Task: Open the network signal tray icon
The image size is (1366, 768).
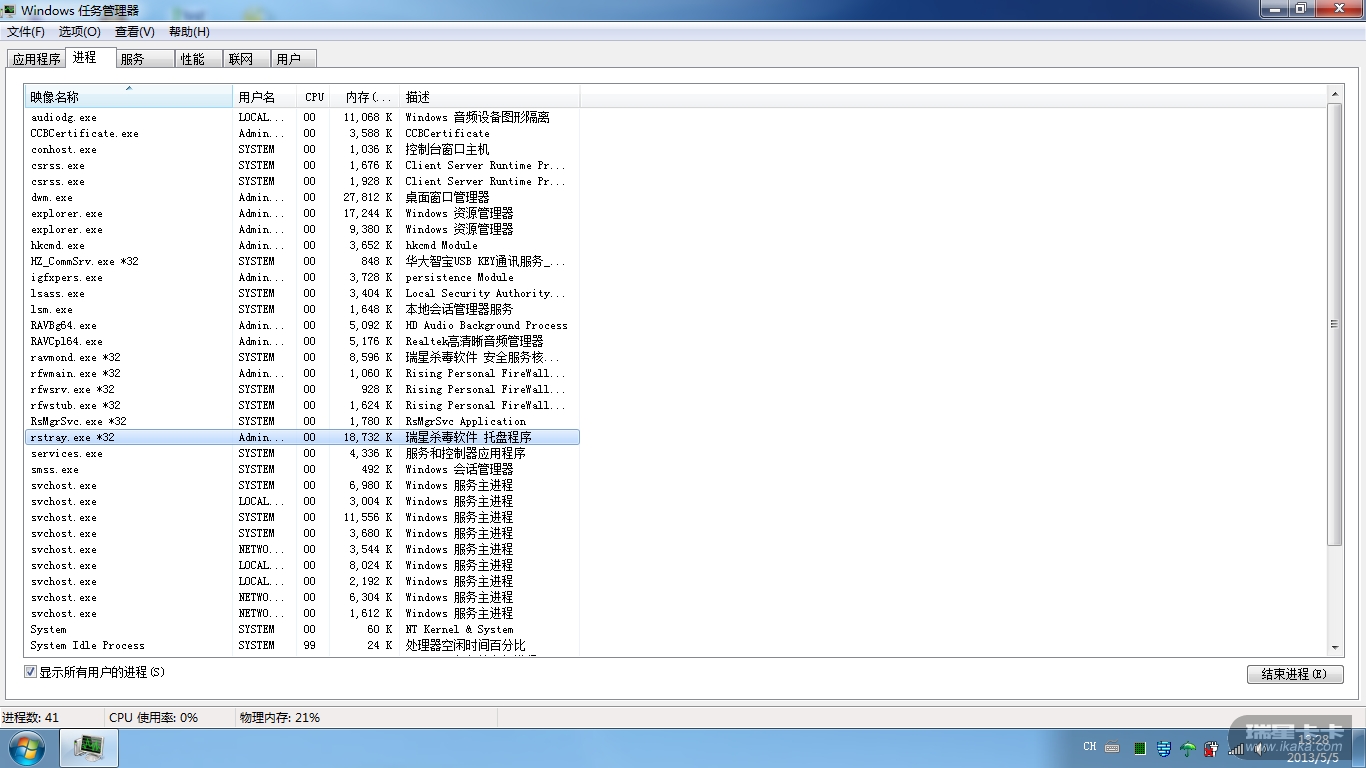Action: (x=1236, y=747)
